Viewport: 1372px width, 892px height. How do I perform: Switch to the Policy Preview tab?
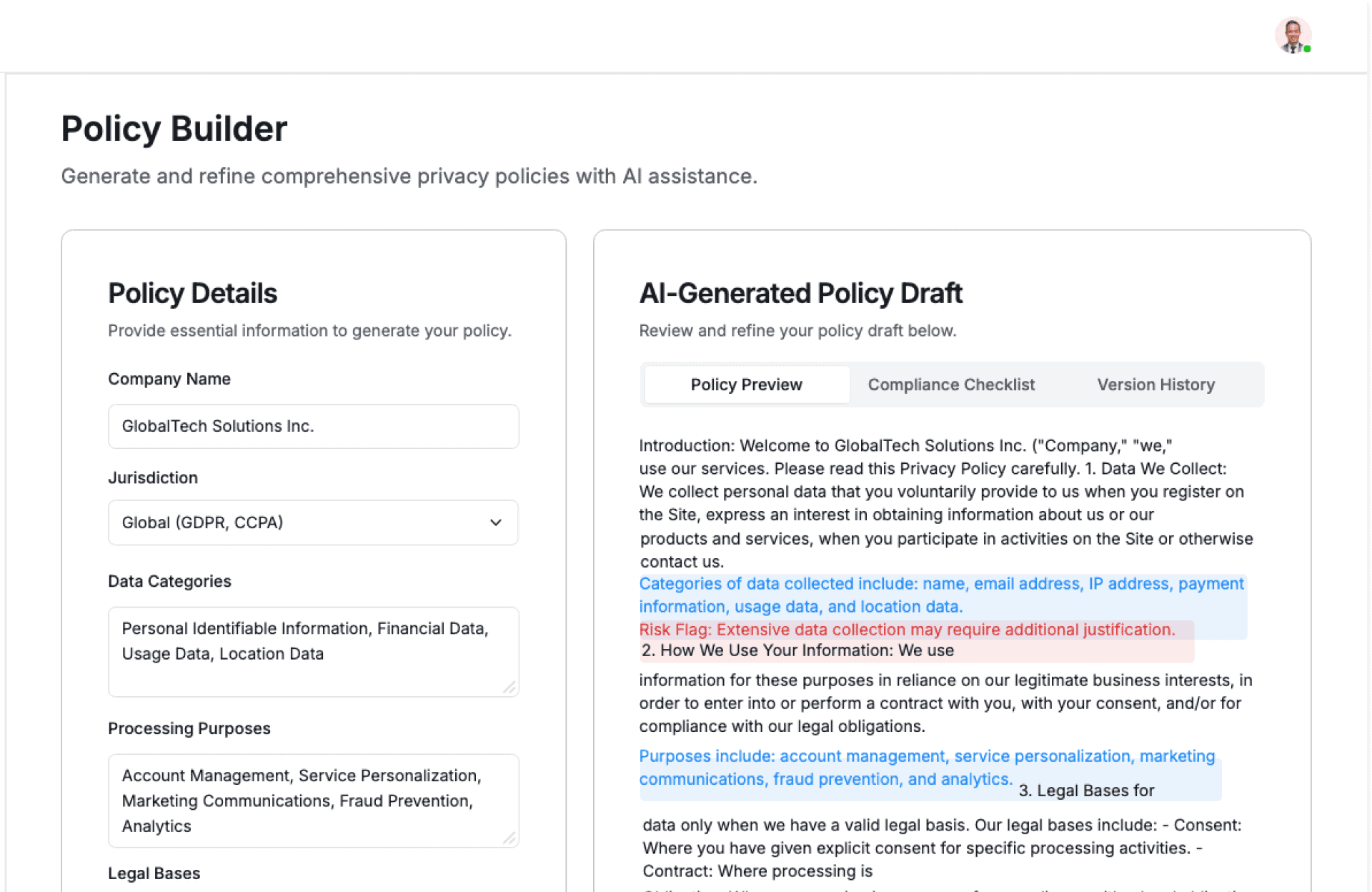pyautogui.click(x=746, y=385)
